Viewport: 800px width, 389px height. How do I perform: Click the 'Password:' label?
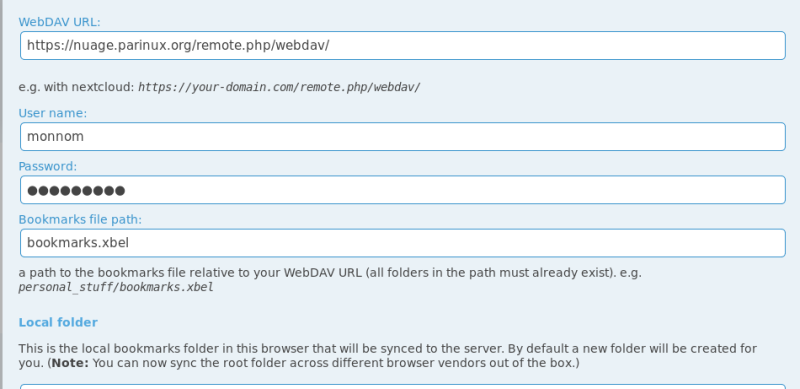(47, 166)
